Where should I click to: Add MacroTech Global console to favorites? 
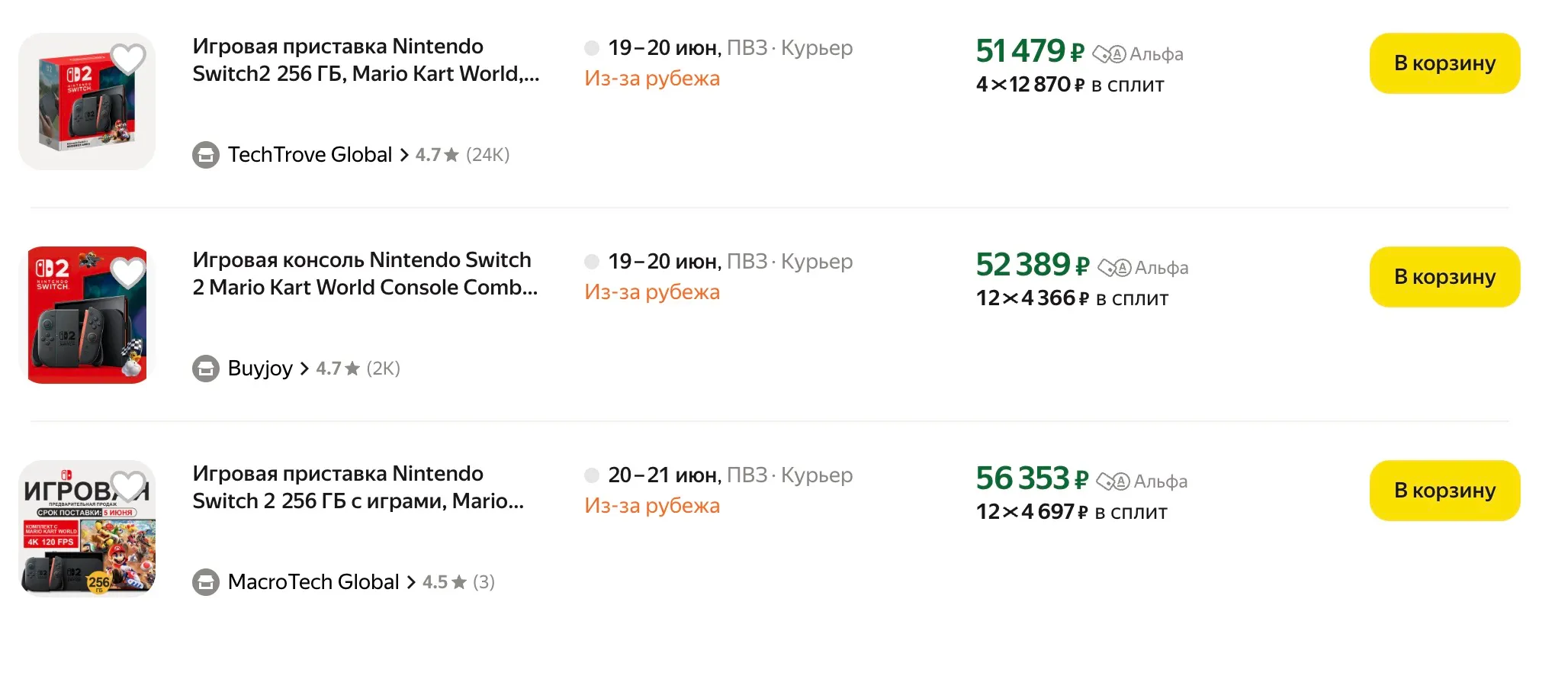tap(129, 485)
